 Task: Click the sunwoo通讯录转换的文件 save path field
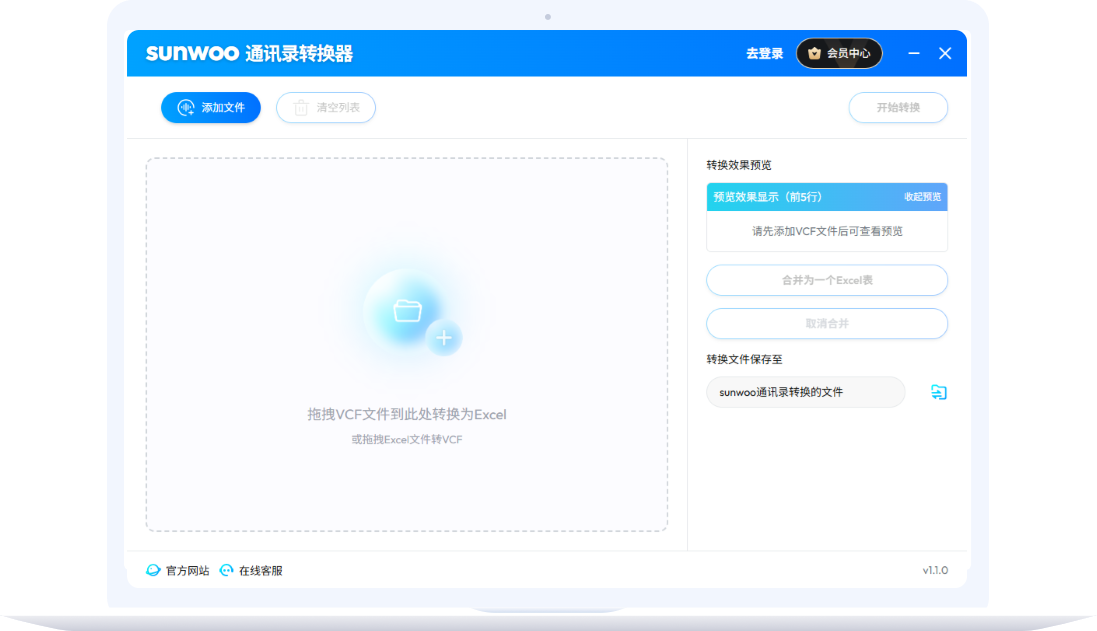click(x=805, y=391)
